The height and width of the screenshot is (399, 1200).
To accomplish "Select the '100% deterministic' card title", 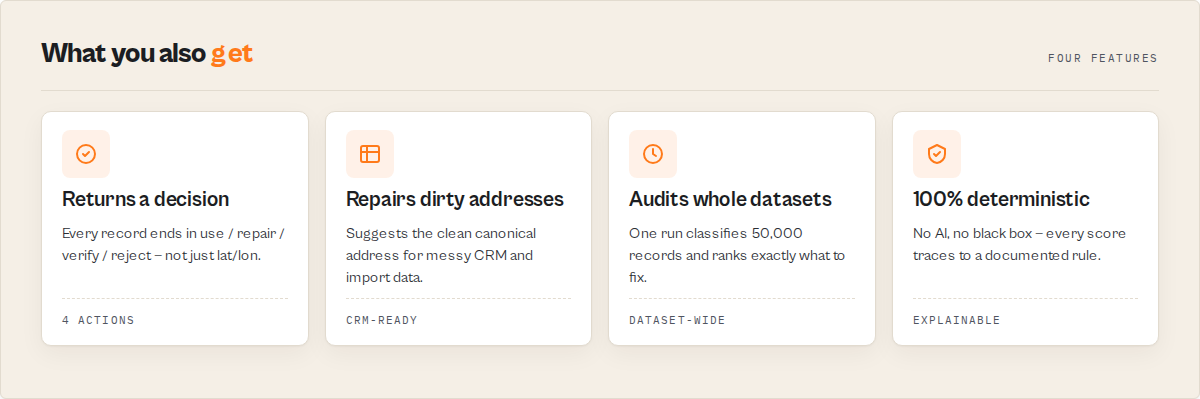I will [1001, 199].
